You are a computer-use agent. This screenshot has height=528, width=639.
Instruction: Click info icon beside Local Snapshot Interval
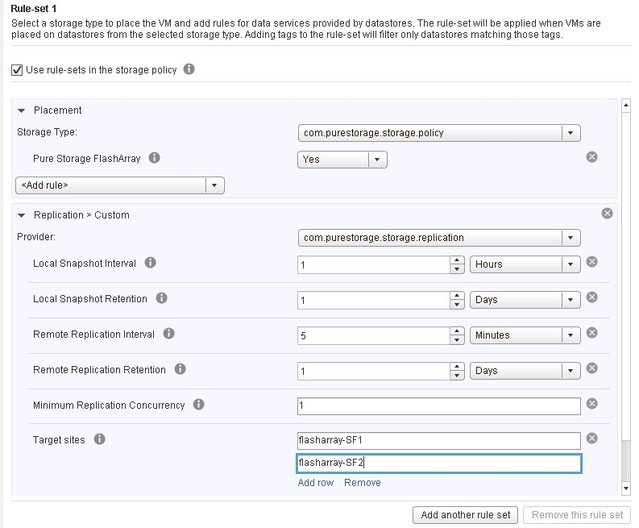(x=150, y=263)
